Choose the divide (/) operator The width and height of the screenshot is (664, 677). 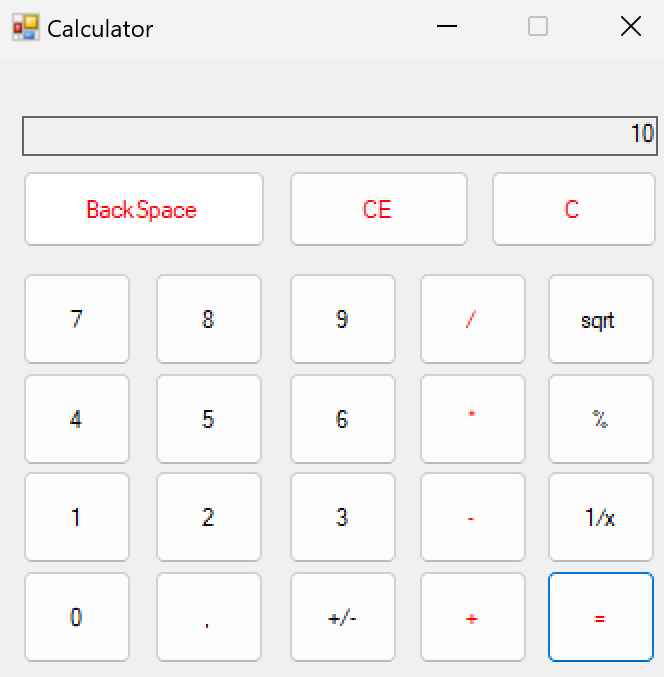(473, 319)
